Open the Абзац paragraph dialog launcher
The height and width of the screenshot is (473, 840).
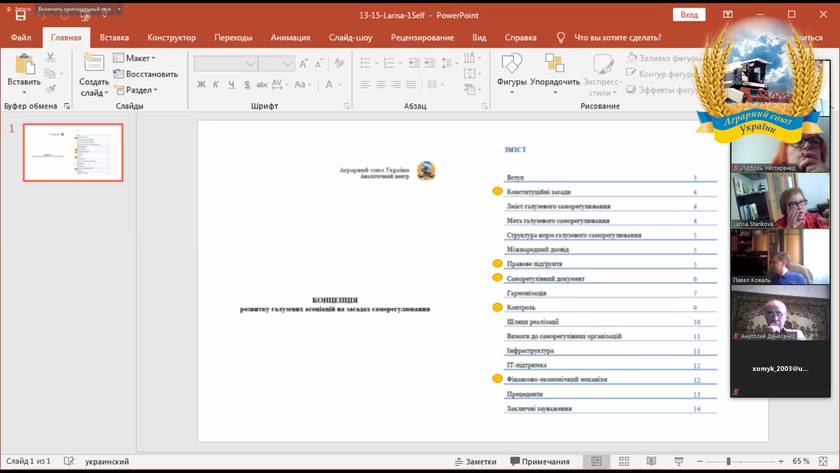coord(484,106)
